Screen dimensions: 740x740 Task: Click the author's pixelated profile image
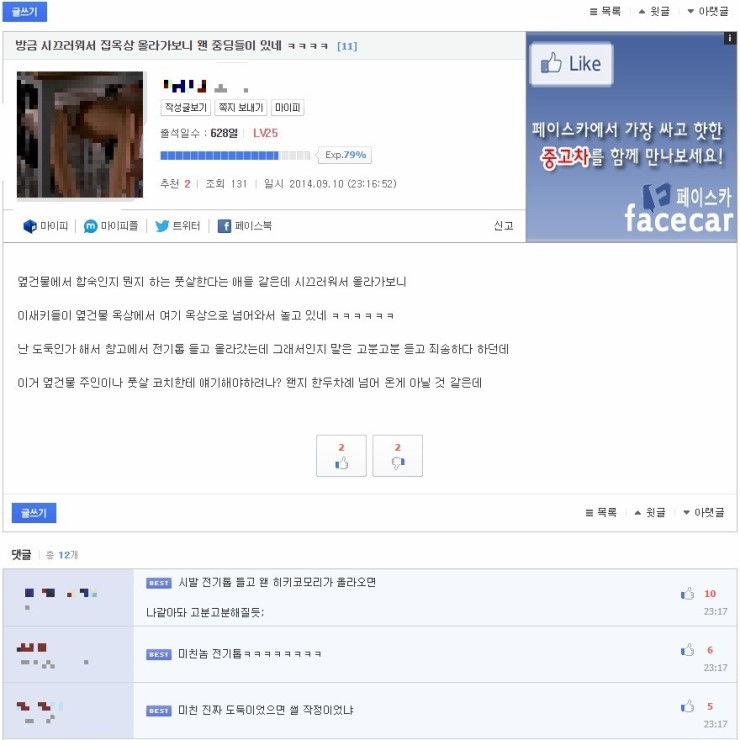pyautogui.click(x=80, y=135)
